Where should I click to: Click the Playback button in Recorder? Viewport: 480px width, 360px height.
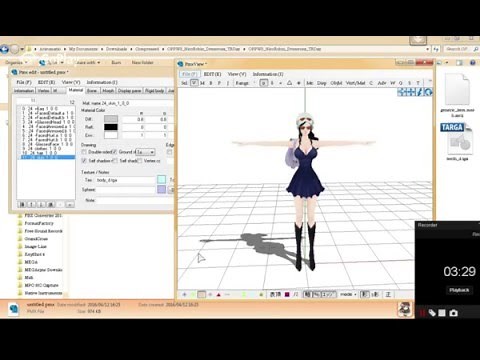tap(459, 290)
